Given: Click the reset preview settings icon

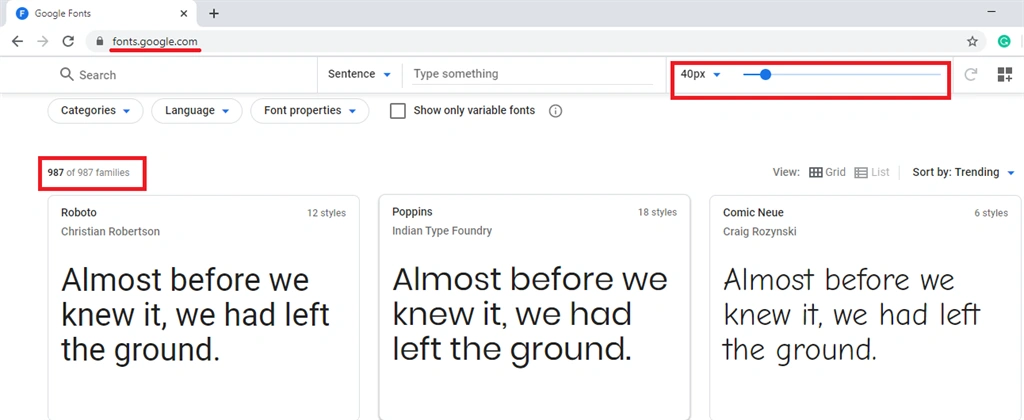Looking at the screenshot, I should (971, 74).
